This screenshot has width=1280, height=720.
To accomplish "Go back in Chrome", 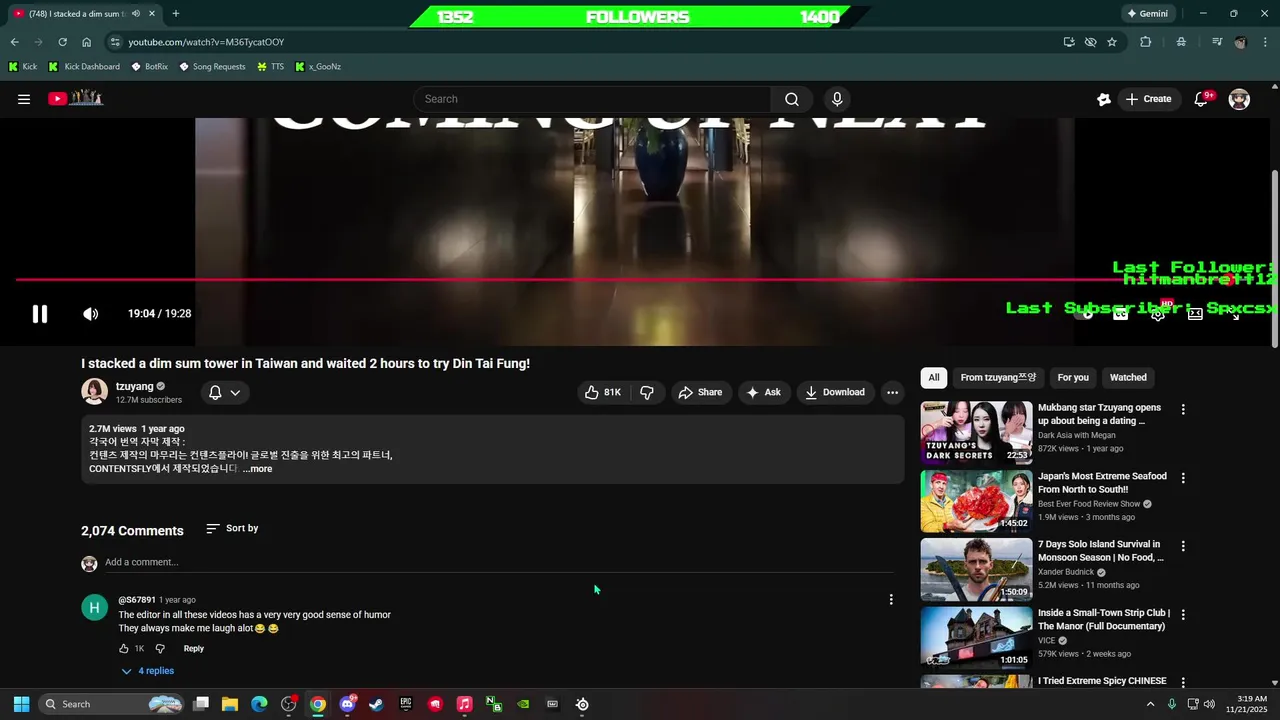I will point(14,42).
